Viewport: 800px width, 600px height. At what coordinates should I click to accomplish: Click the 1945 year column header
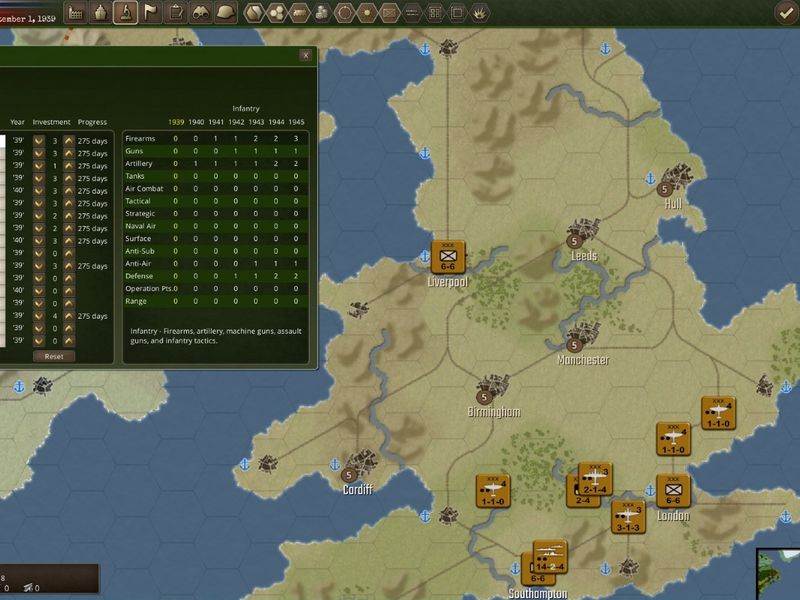point(296,122)
